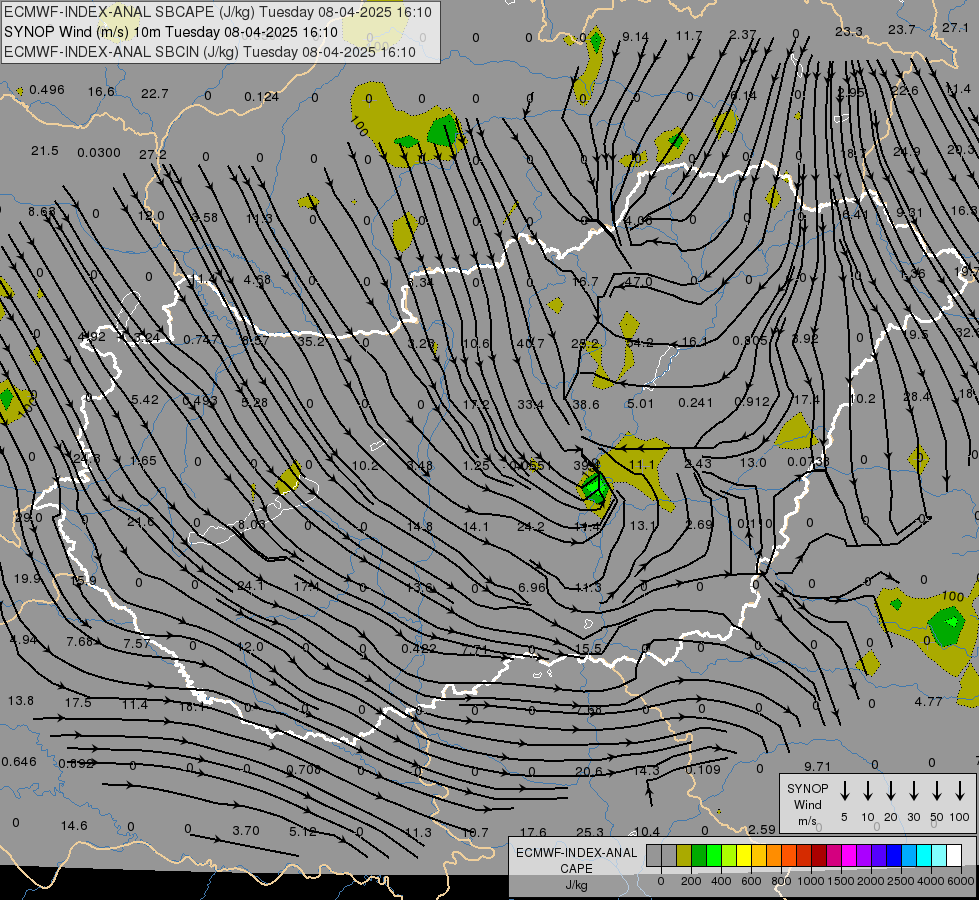Click the '1000' tick label on the color bar
Viewport: 979px width, 900px height.
[x=810, y=881]
